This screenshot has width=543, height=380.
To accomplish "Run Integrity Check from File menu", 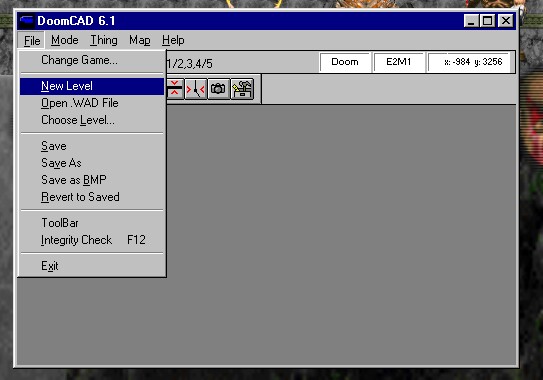I will click(x=92, y=240).
